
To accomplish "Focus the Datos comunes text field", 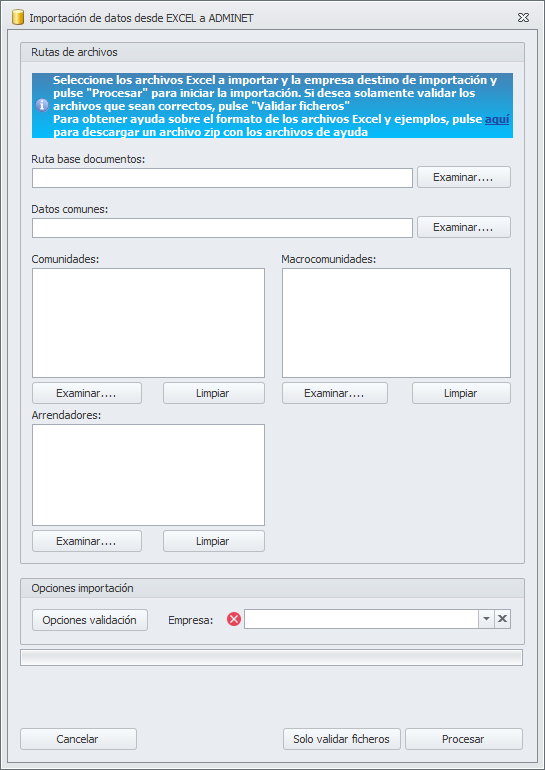I will point(222,228).
